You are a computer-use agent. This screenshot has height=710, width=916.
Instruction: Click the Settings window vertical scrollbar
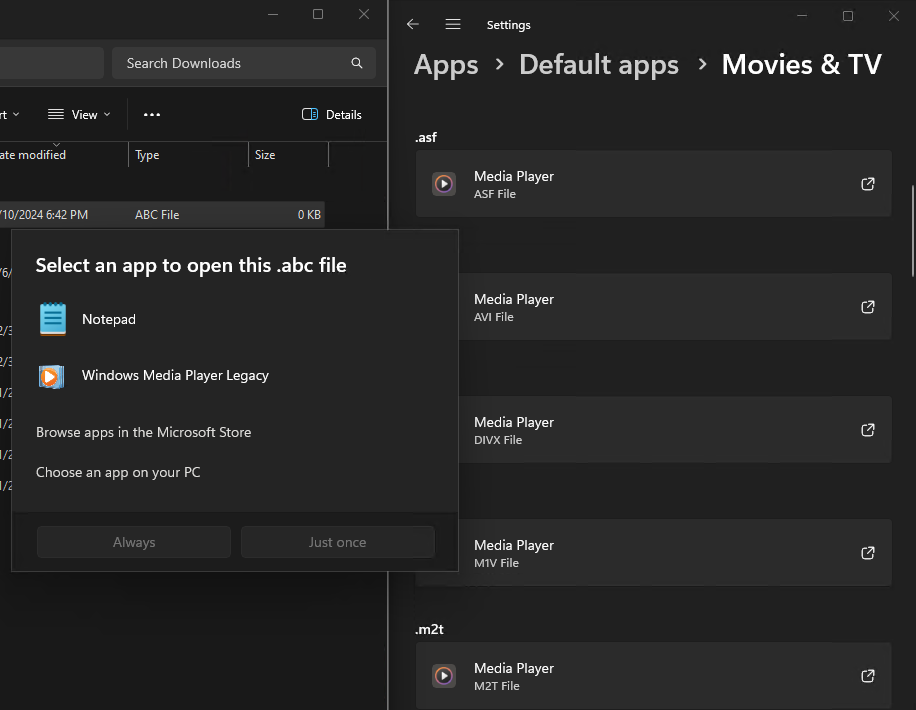point(912,231)
